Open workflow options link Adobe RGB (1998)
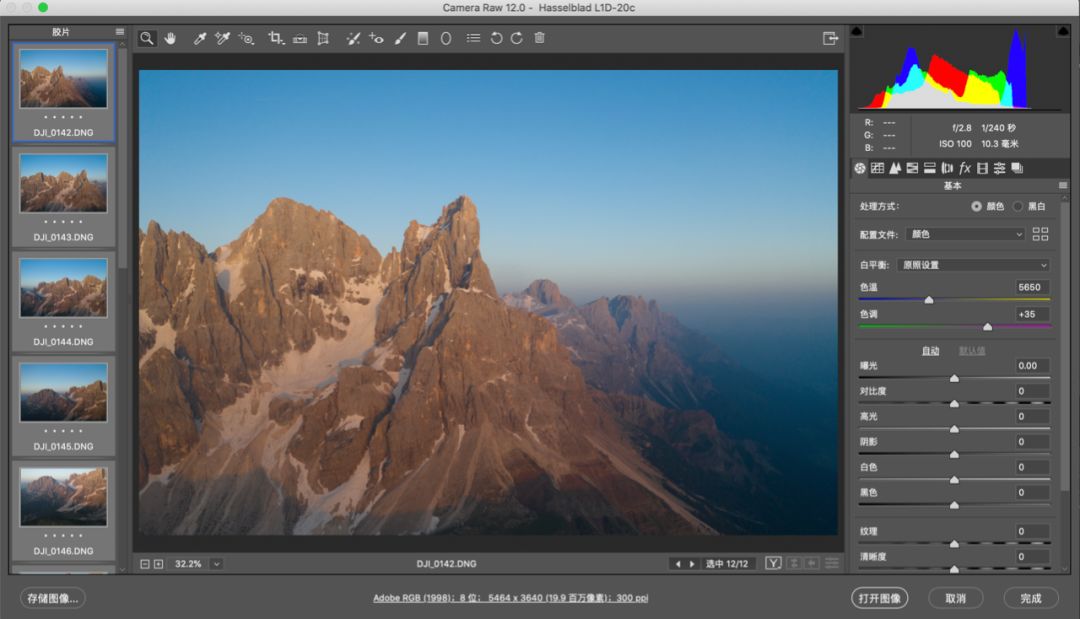The width and height of the screenshot is (1080, 619). [510, 598]
